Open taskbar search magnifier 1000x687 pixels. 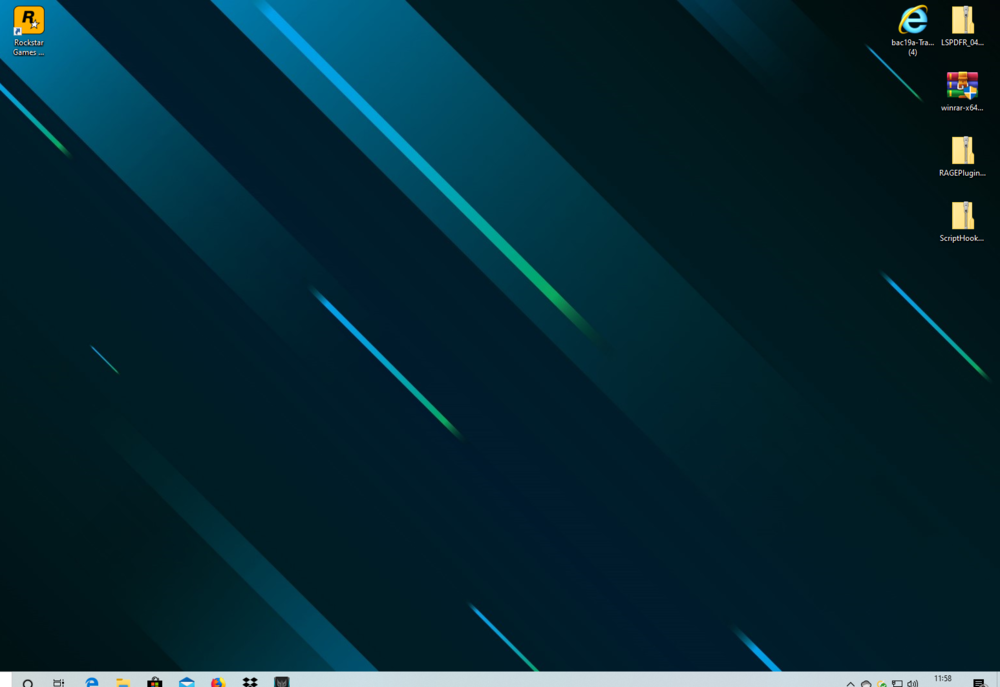point(27,682)
